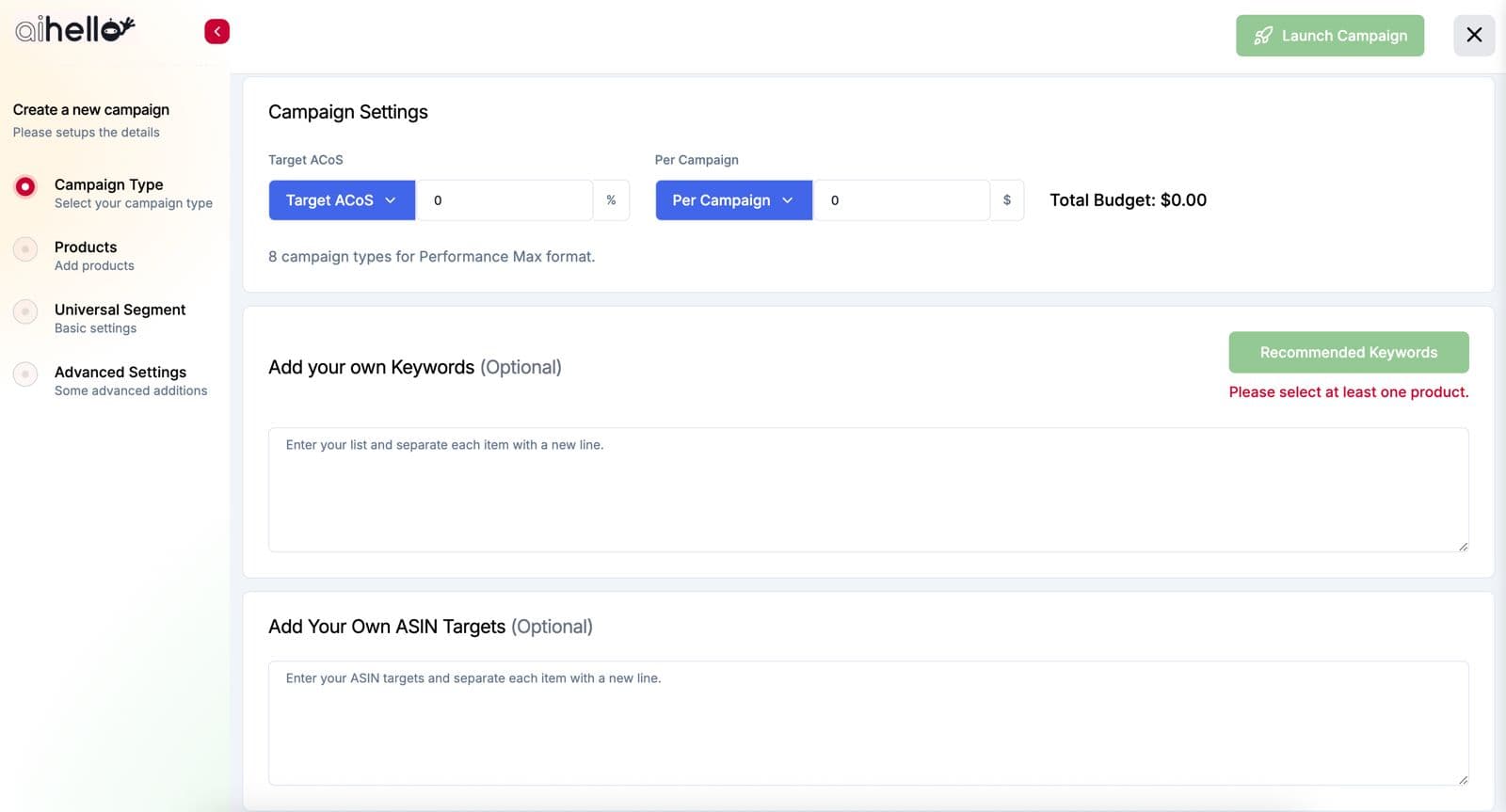
Task: Click resize handle of keywords text area
Action: 1463,546
